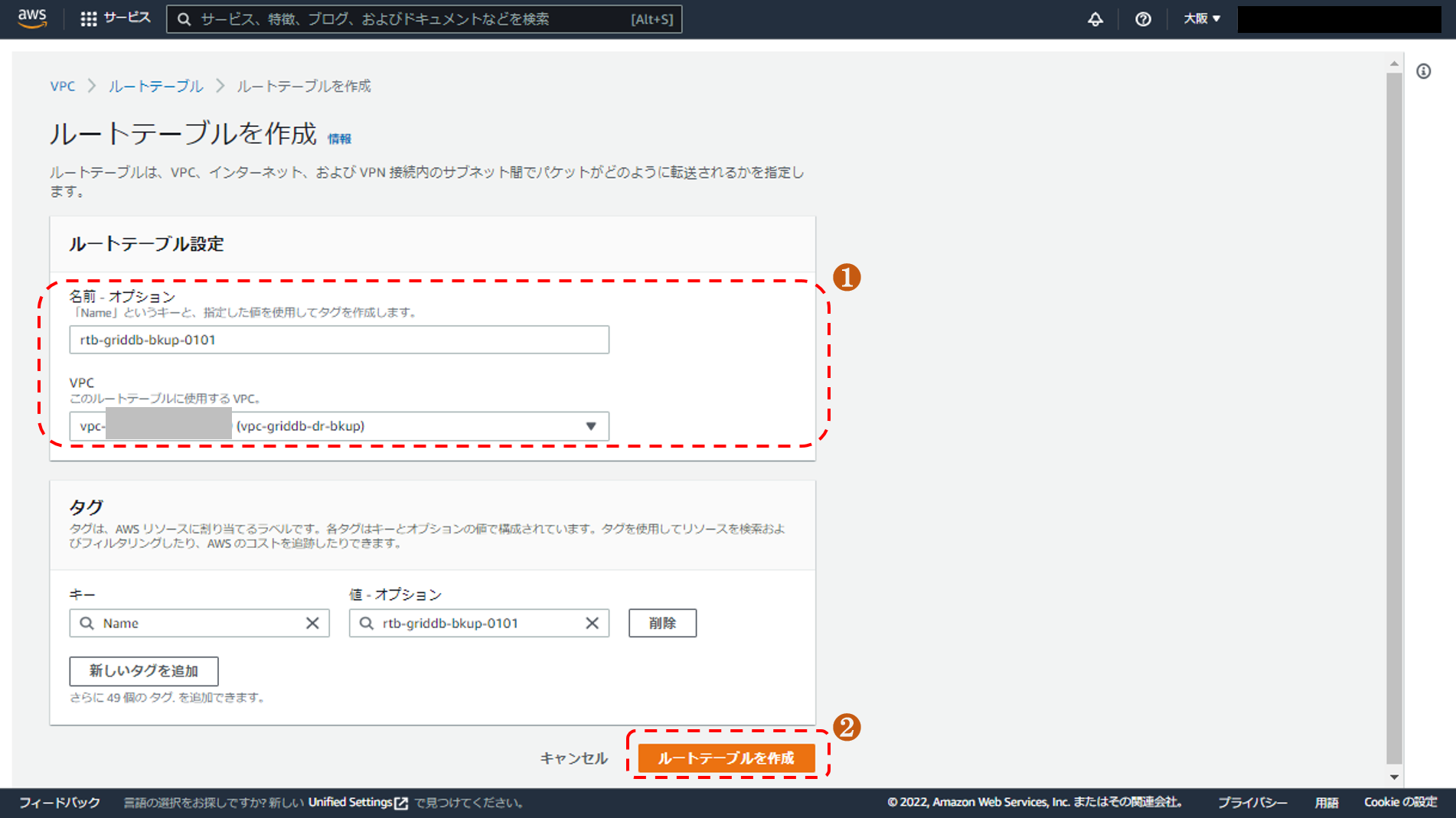Add a tag with 新しいタグを追加
Viewport: 1456px width, 818px height.
pyautogui.click(x=143, y=671)
